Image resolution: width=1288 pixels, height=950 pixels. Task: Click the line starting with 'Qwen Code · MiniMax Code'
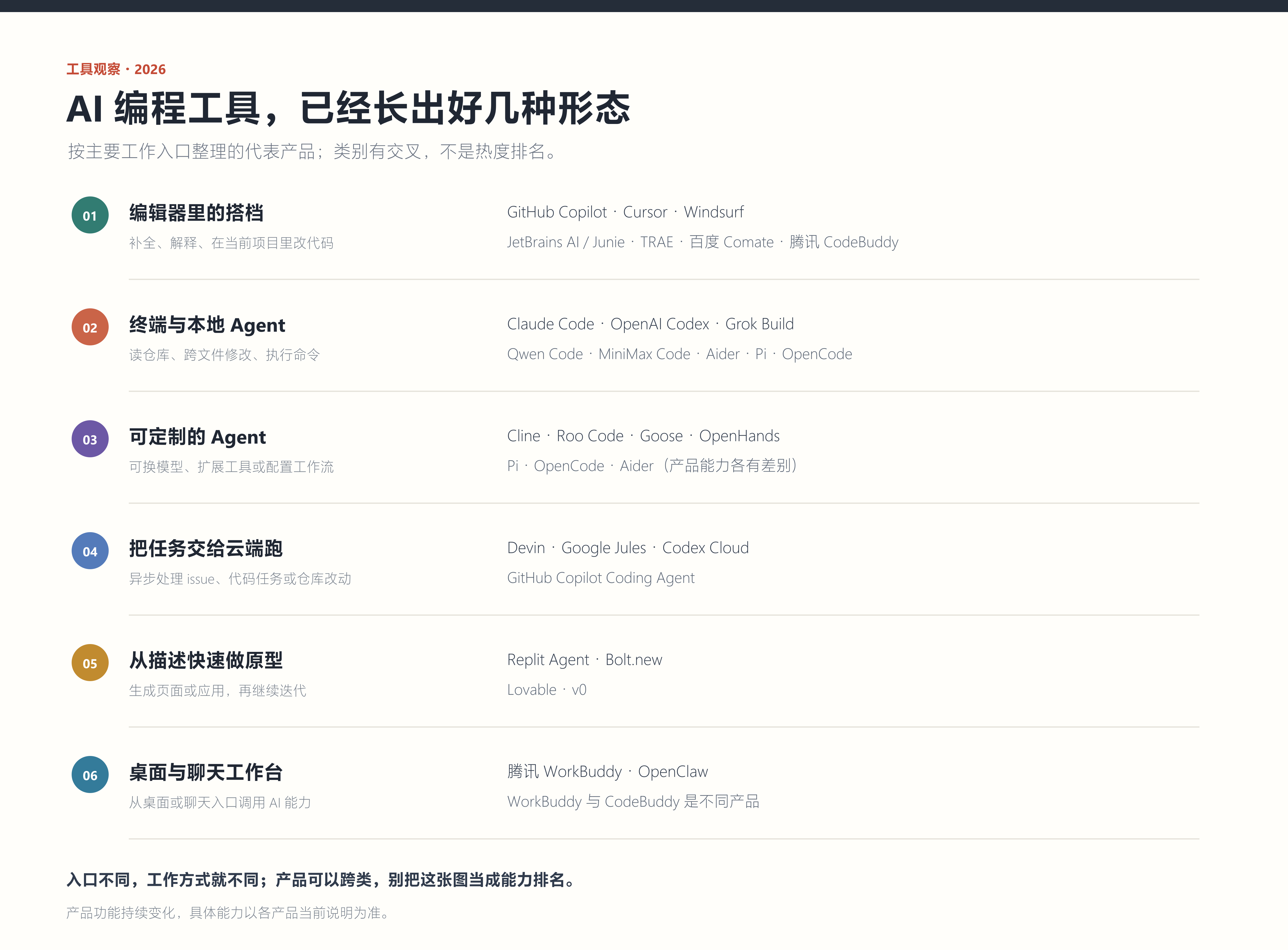coord(680,354)
